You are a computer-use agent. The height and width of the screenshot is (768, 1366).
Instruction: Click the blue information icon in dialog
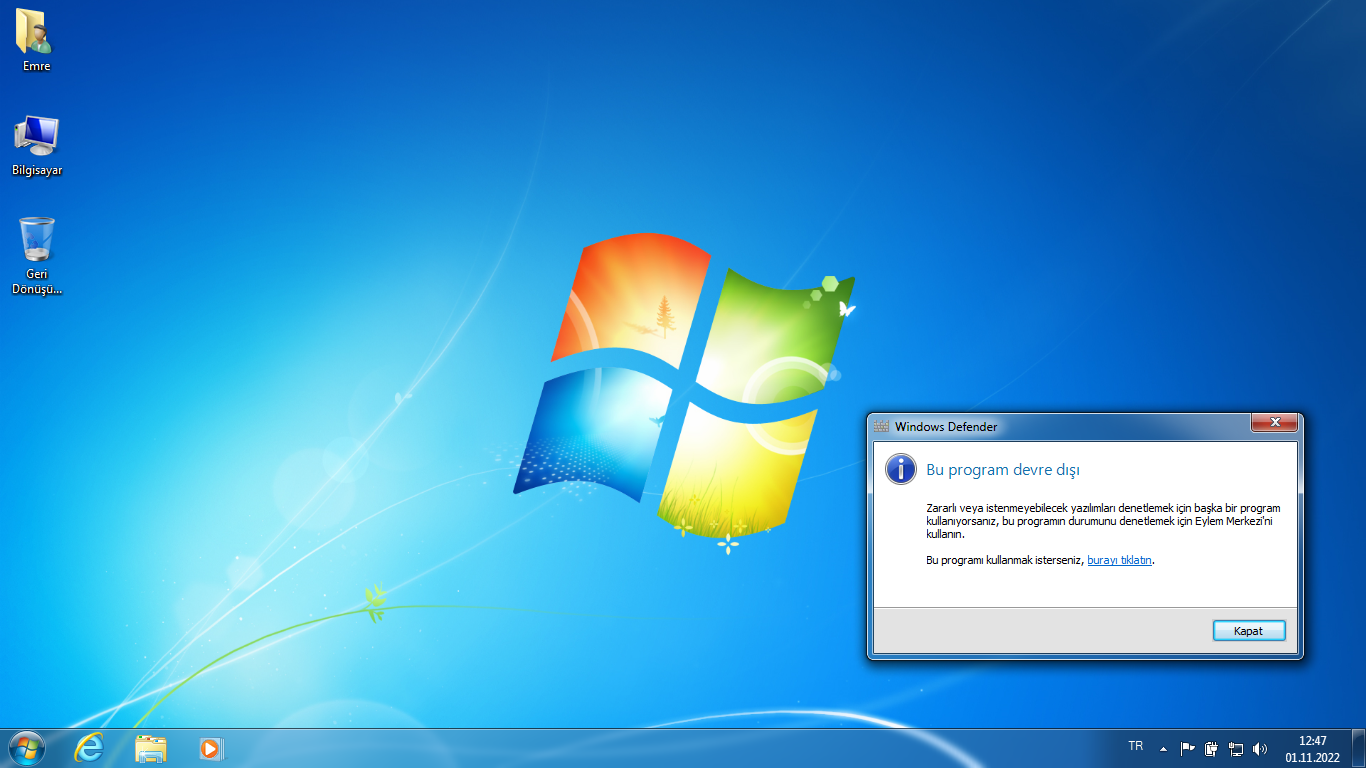point(901,469)
